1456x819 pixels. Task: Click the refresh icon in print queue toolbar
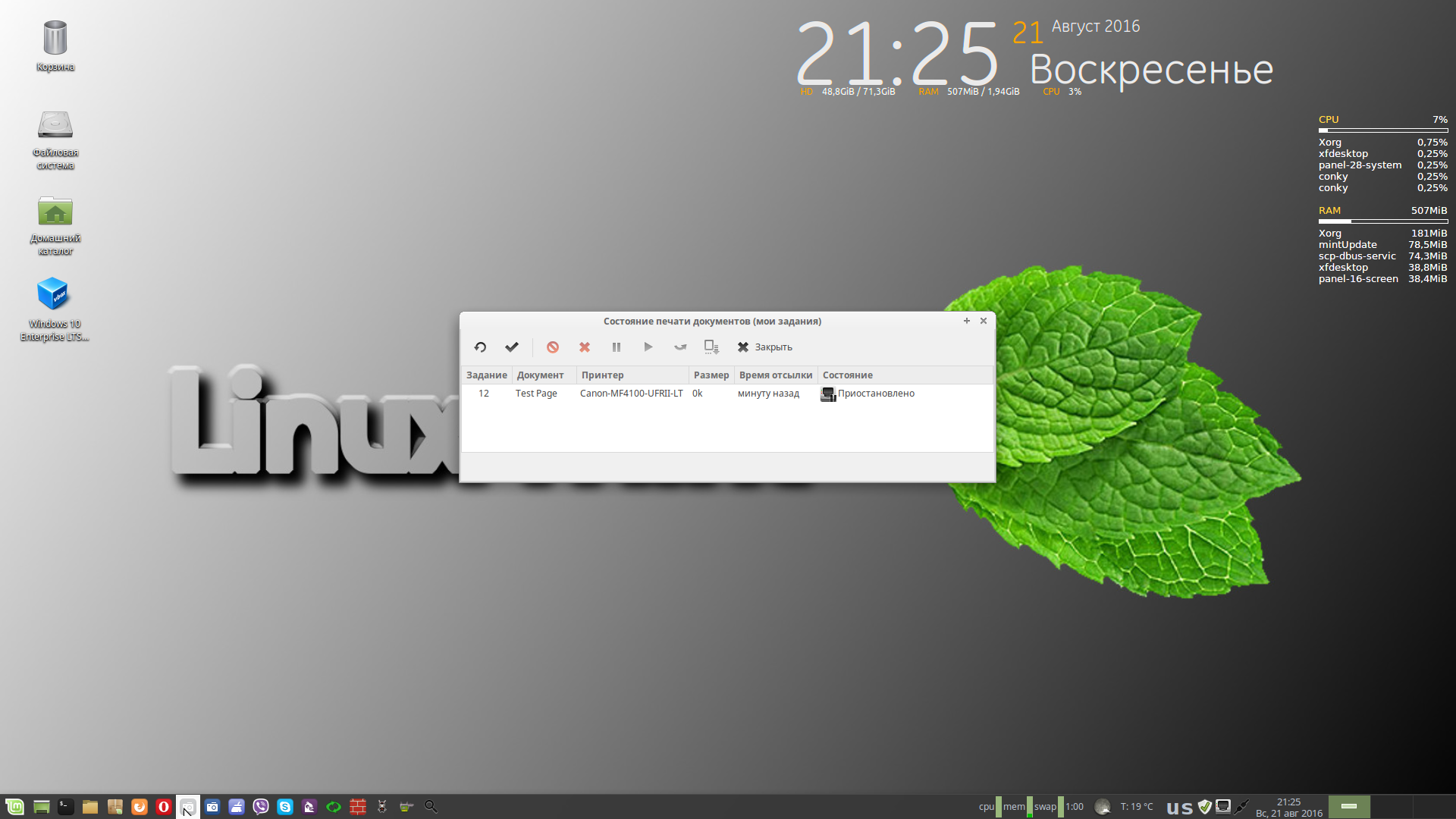pyautogui.click(x=480, y=347)
